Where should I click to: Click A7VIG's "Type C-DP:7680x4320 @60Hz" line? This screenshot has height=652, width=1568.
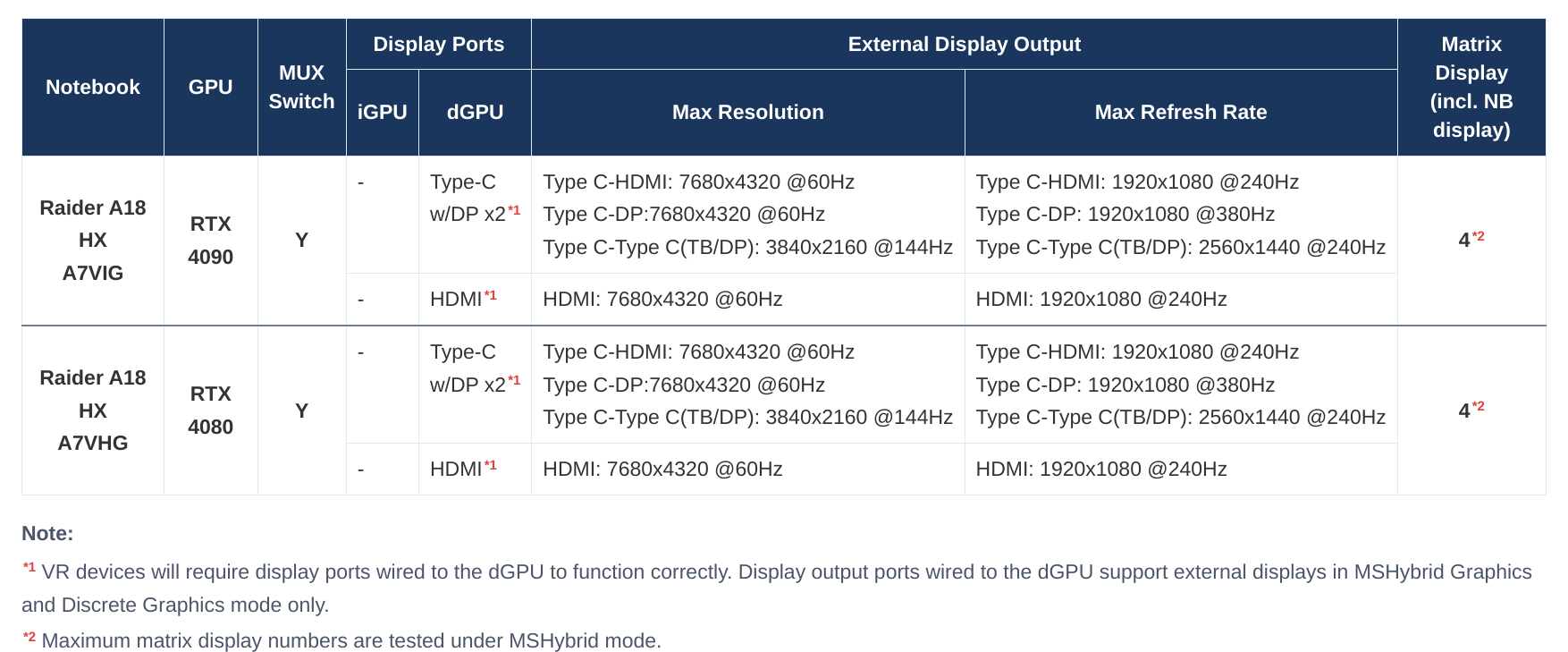[x=684, y=215]
